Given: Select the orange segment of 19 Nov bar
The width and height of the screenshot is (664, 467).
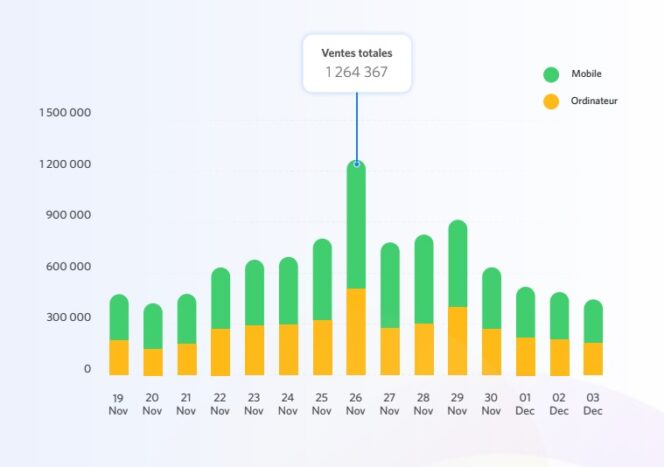Looking at the screenshot, I should click(119, 357).
